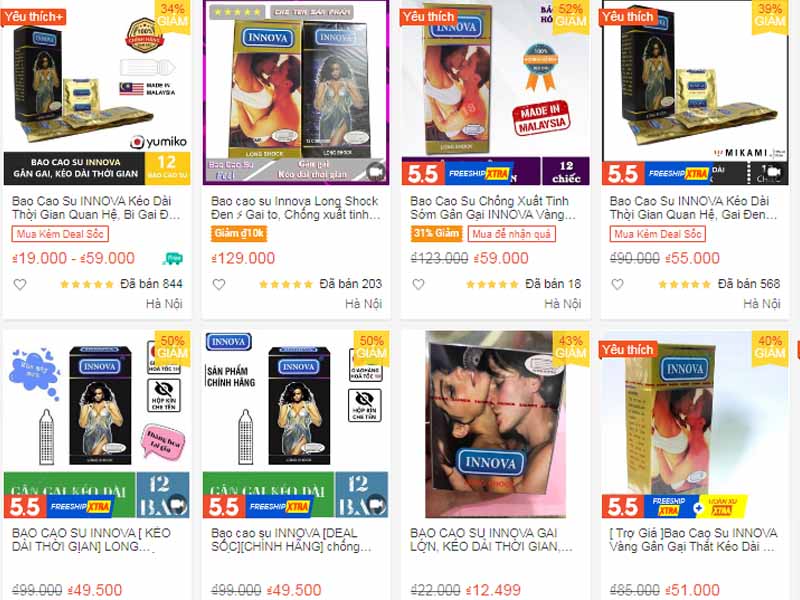Open kissing couple INNOVA box thumbnail
Image resolution: width=800 pixels, height=600 pixels.
[495, 424]
